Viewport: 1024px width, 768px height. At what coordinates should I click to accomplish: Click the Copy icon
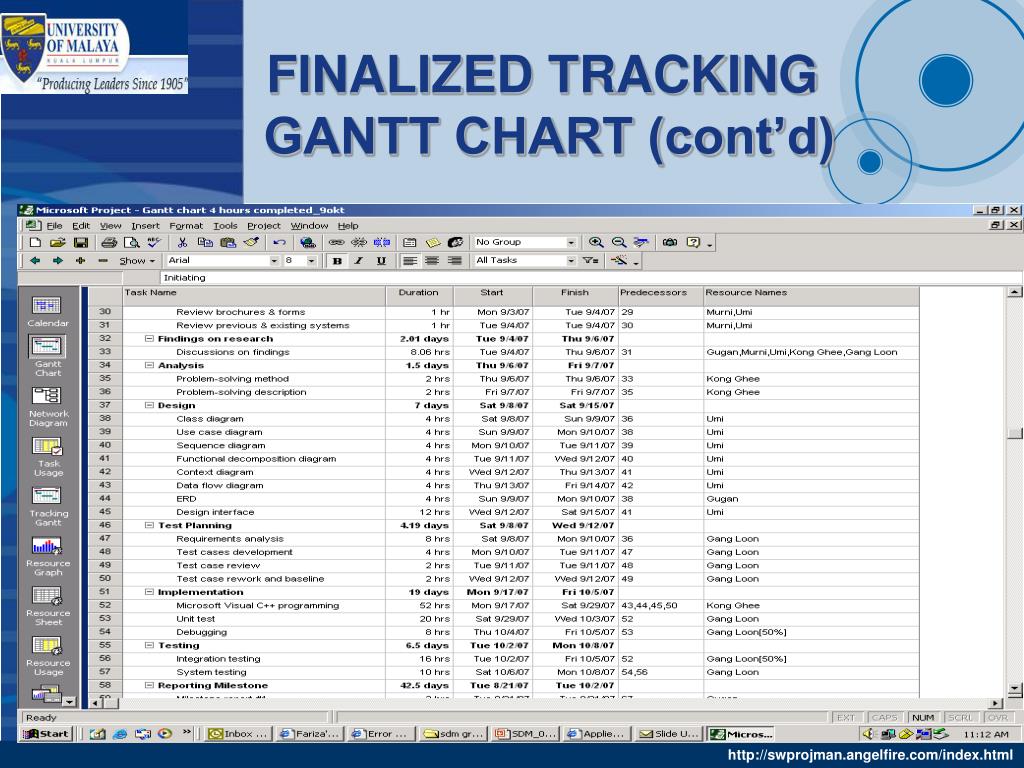[x=205, y=242]
